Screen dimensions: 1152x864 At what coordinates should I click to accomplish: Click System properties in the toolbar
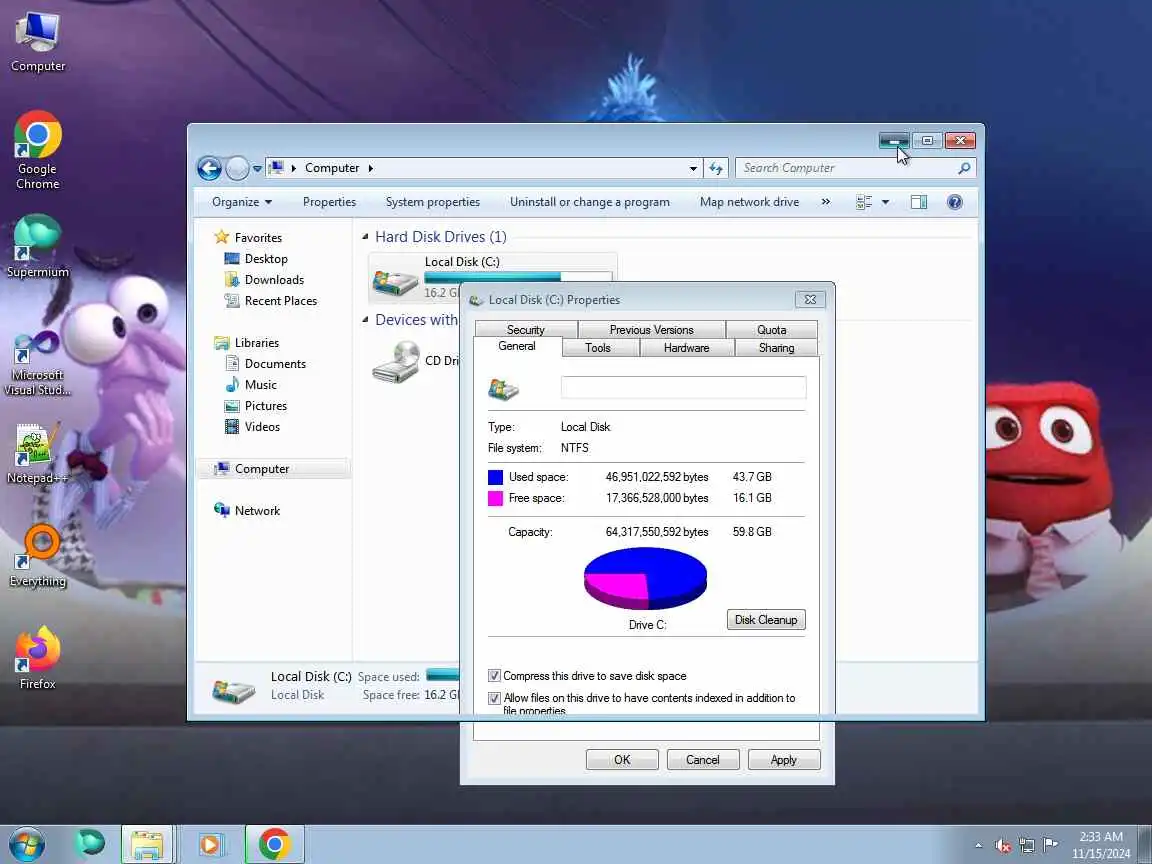[x=433, y=202]
